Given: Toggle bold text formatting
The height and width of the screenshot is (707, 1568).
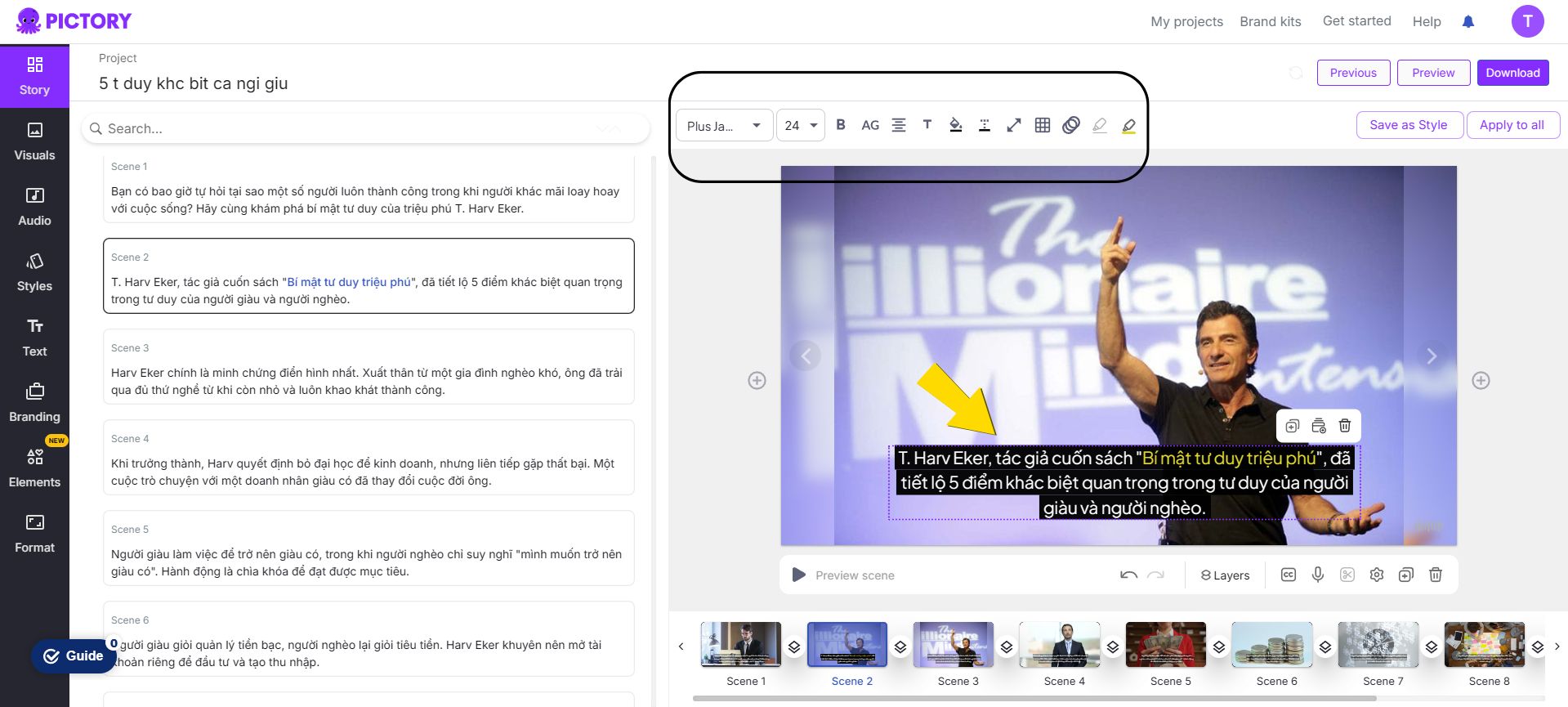Looking at the screenshot, I should (841, 125).
